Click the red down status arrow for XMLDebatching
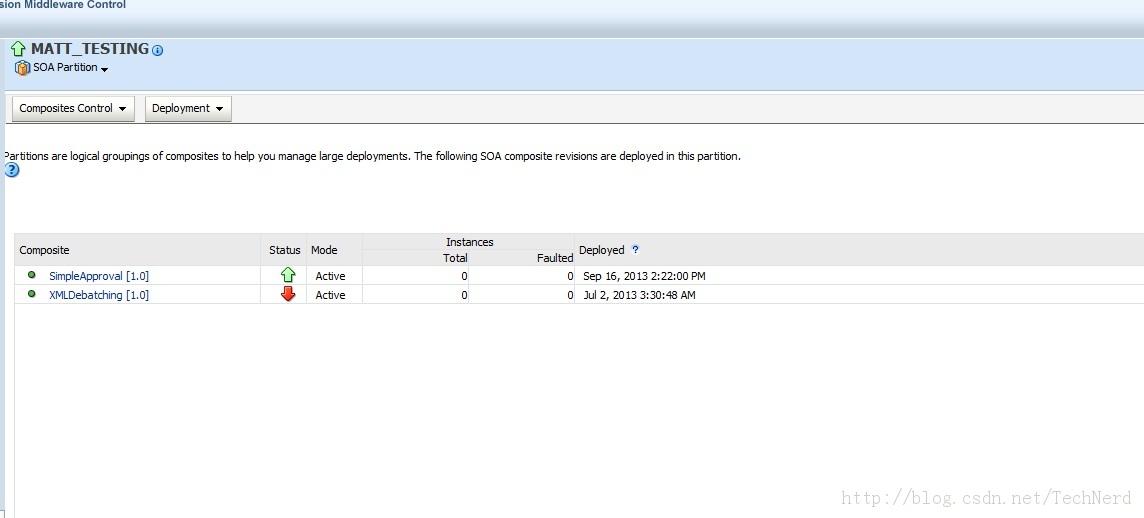 tap(288, 294)
